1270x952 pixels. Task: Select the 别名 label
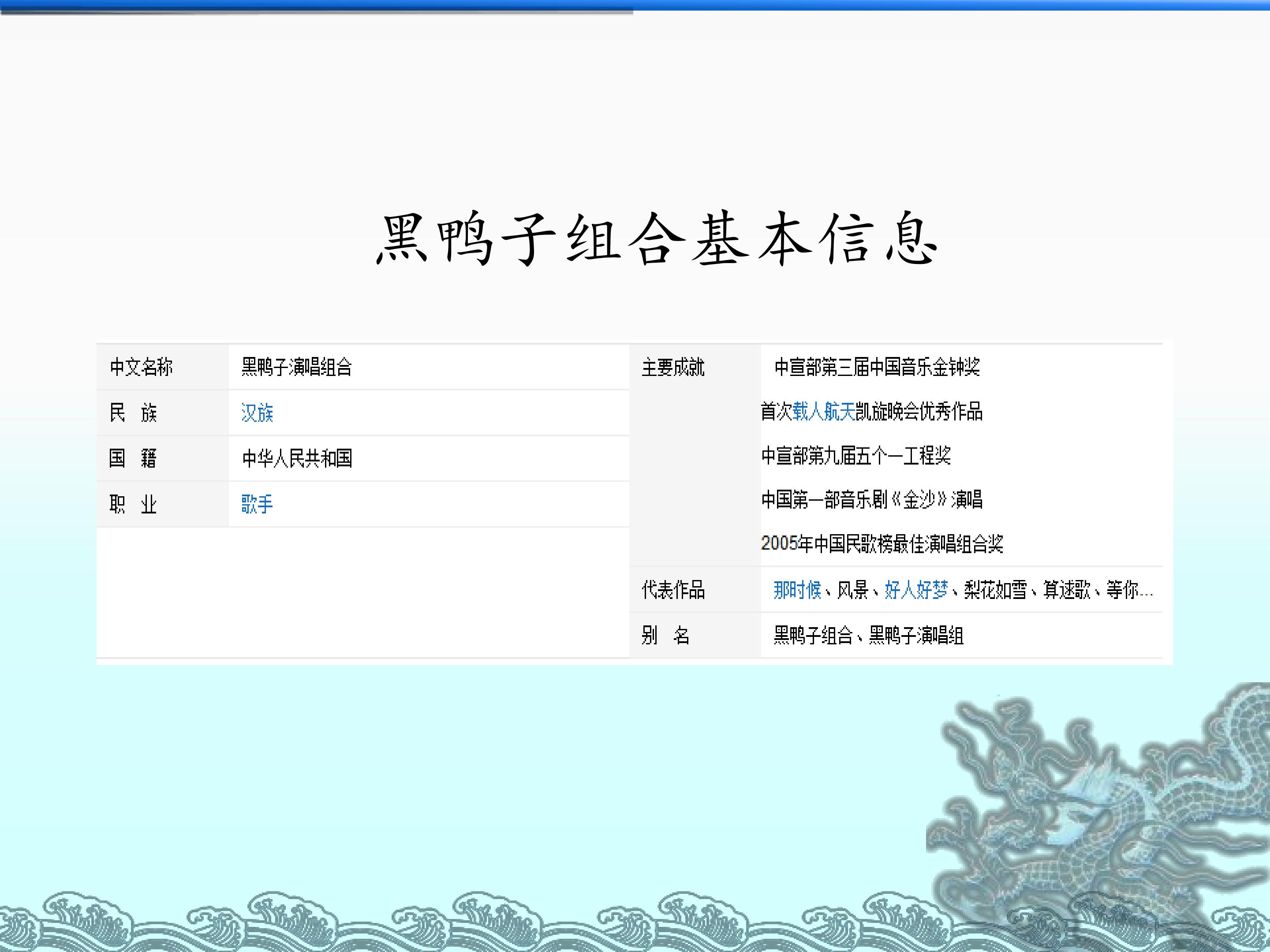(x=665, y=635)
